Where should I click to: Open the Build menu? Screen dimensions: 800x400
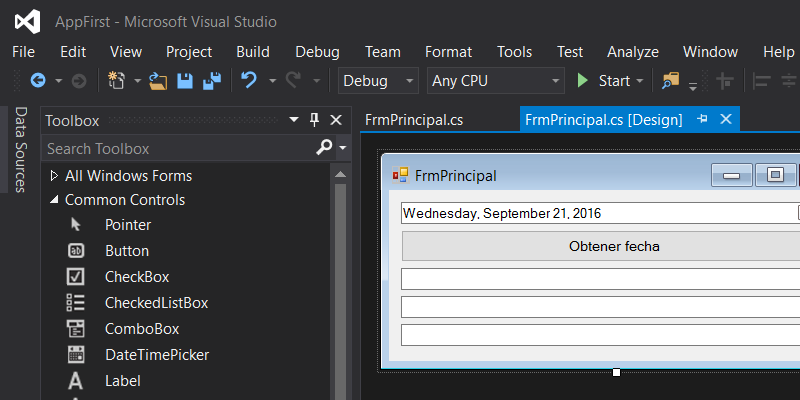253,52
